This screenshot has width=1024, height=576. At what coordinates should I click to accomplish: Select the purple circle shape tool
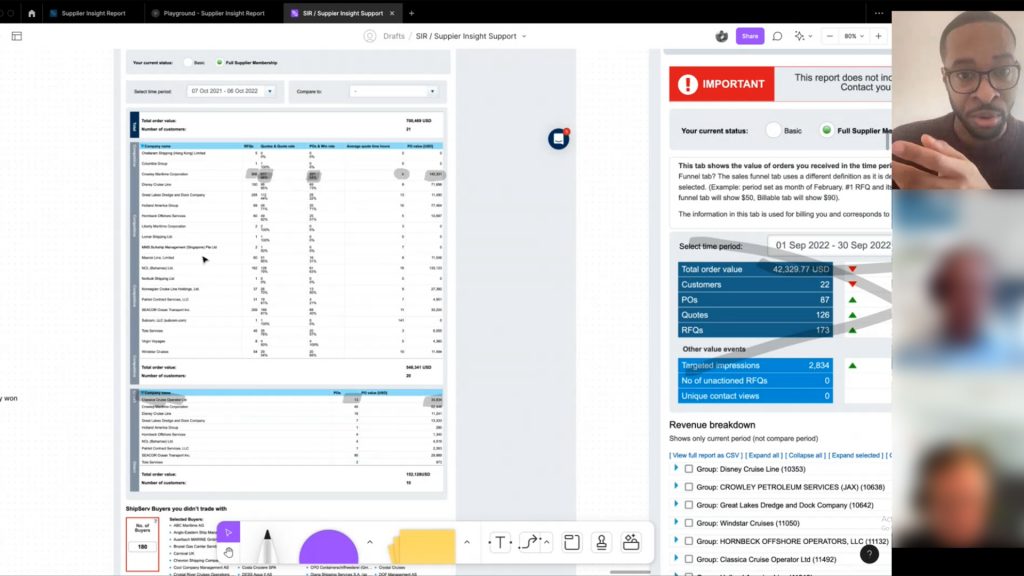tap(329, 552)
